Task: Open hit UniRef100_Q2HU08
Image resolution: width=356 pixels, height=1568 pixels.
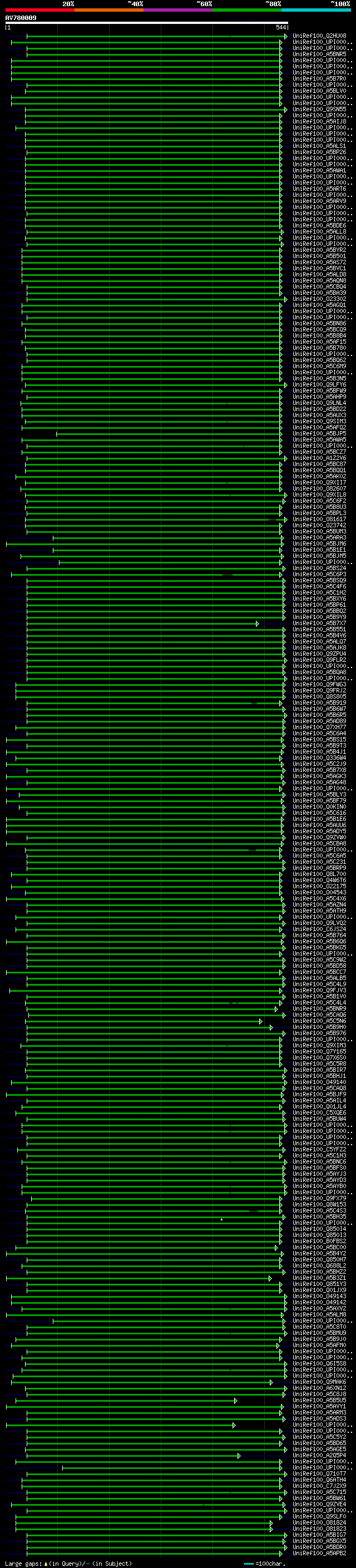Action: coord(319,36)
